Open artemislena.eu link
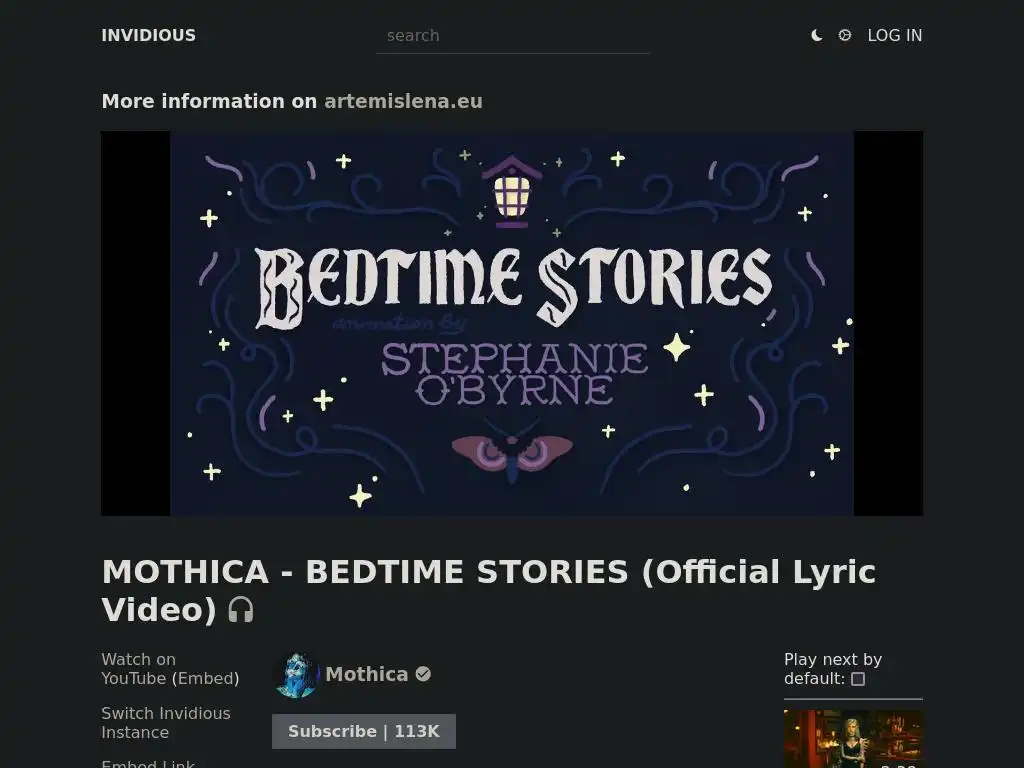Viewport: 1024px width, 768px height. pos(403,101)
